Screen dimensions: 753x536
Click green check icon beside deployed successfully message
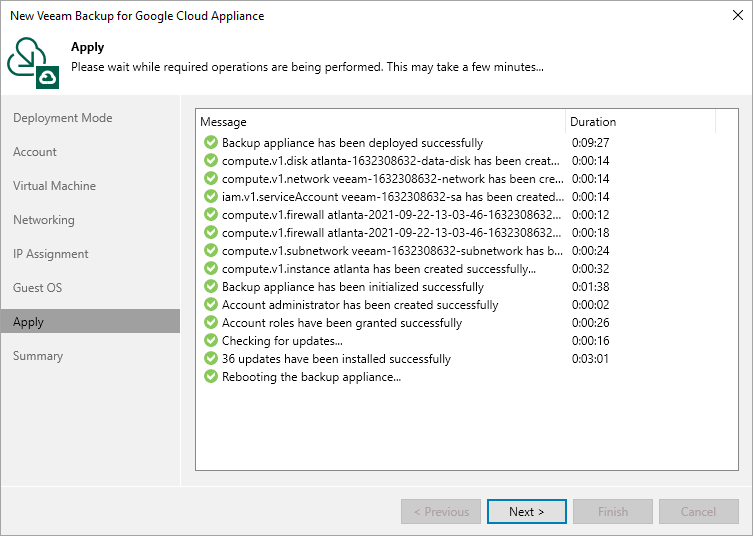[x=210, y=143]
